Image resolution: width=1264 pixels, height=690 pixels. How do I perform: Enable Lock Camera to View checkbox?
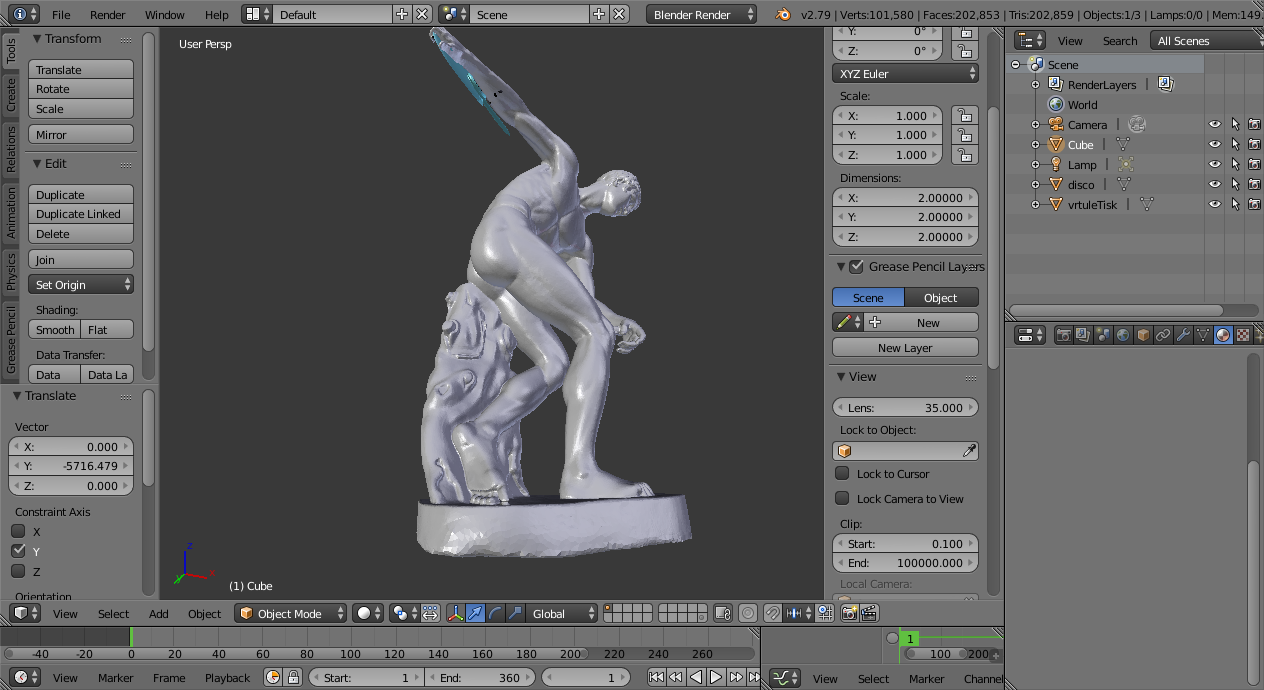tap(842, 498)
